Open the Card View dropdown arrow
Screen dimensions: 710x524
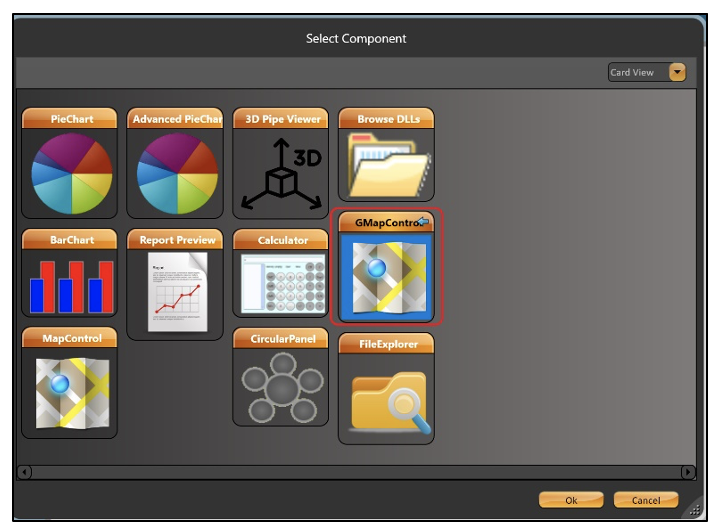(x=678, y=72)
